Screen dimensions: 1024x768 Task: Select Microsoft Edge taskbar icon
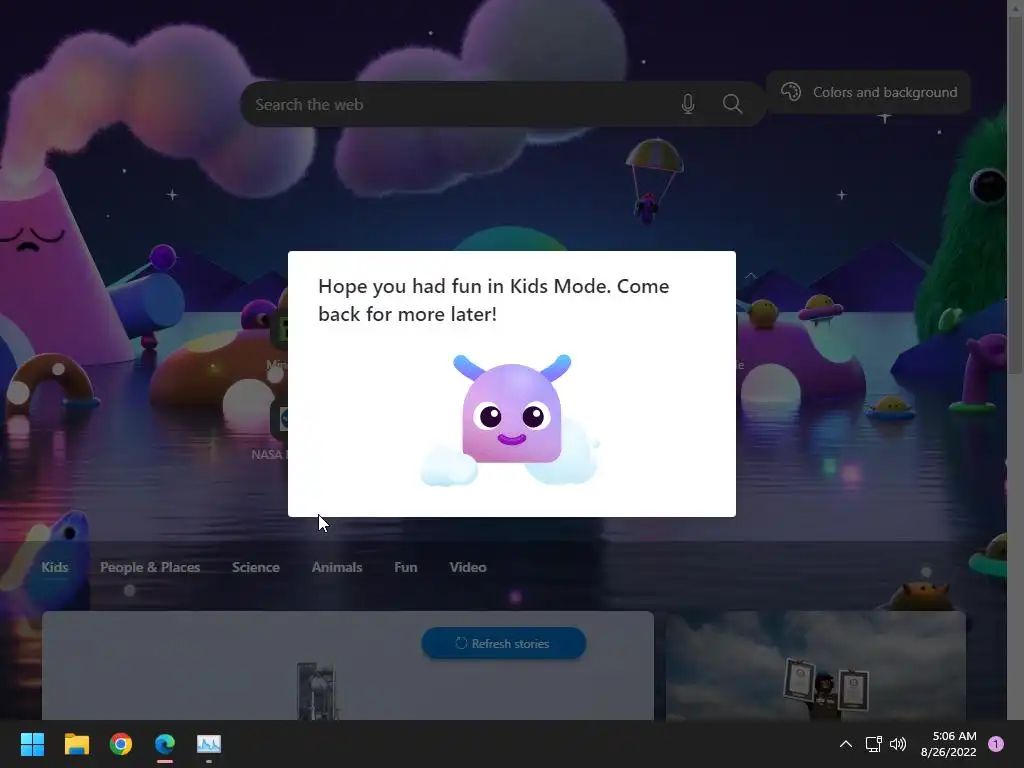pos(165,744)
